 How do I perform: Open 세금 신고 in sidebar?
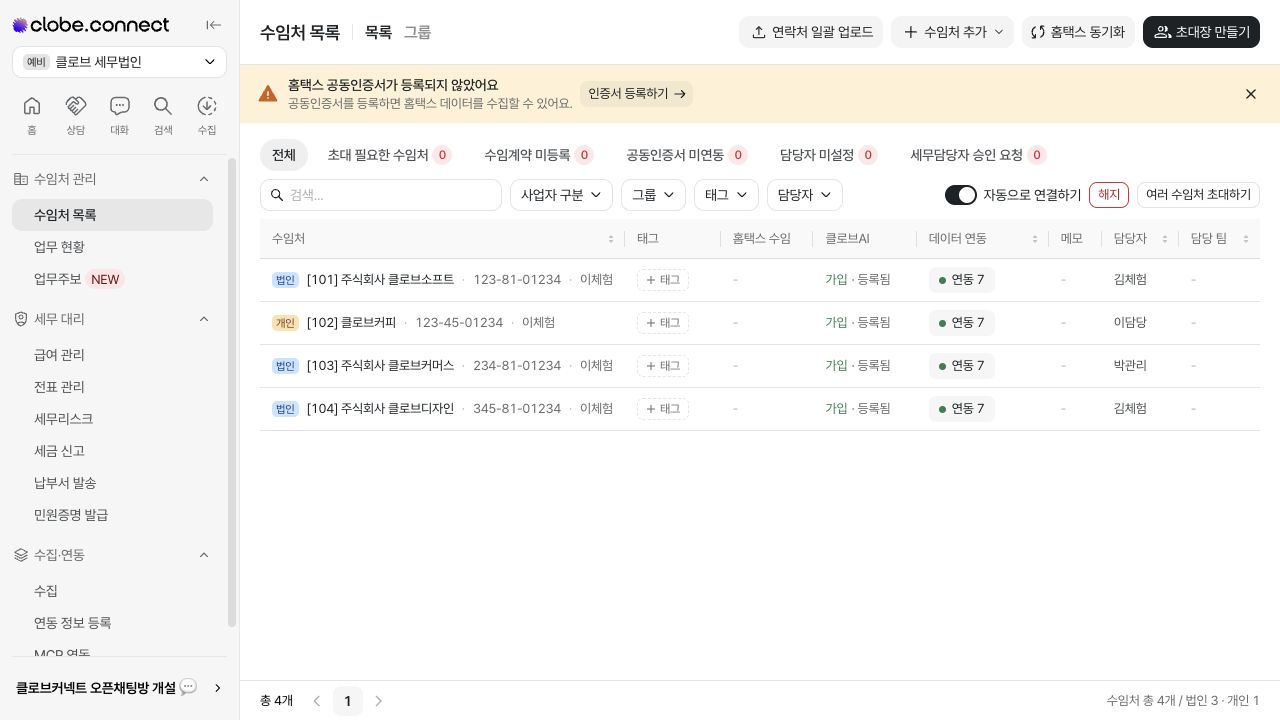(112, 451)
